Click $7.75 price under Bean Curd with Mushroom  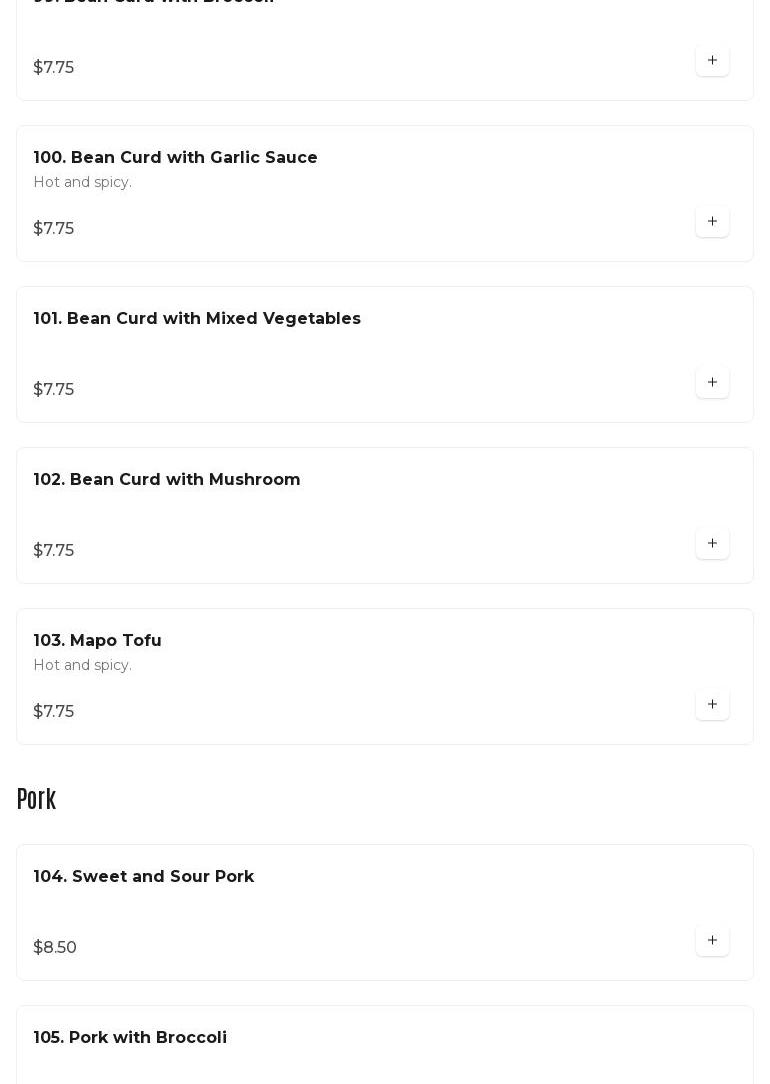[54, 550]
